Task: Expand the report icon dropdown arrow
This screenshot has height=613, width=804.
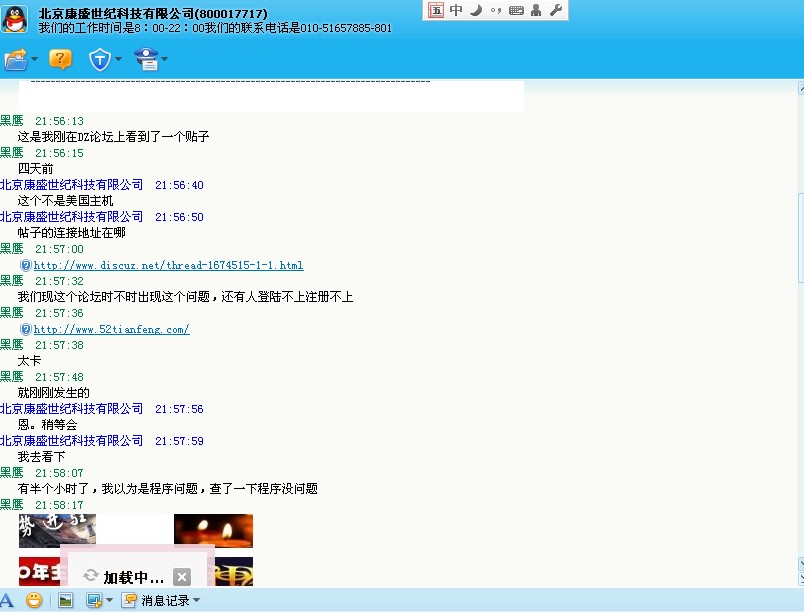Action: coord(165,59)
